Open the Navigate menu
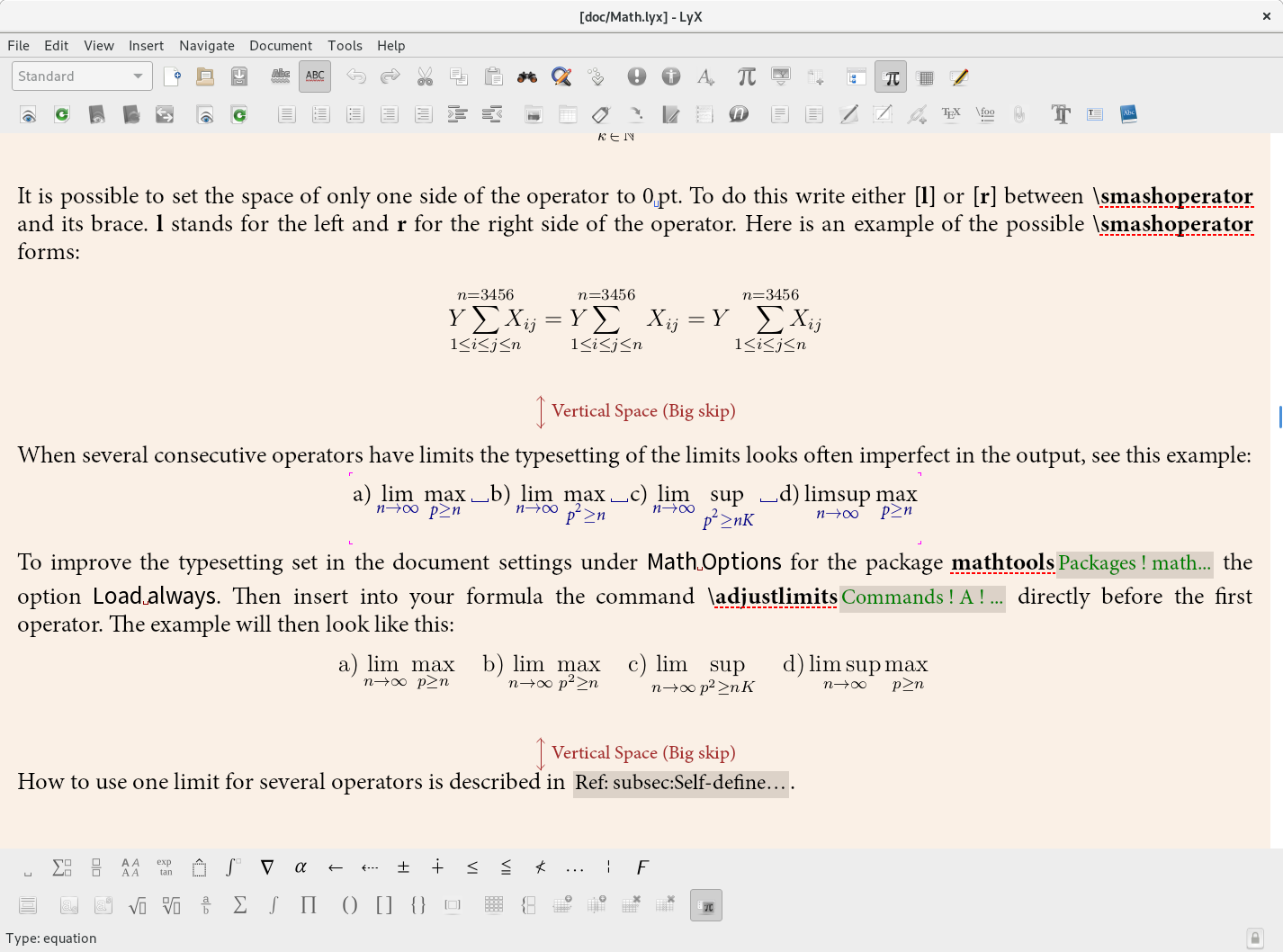Viewport: 1283px width, 952px height. (x=207, y=46)
